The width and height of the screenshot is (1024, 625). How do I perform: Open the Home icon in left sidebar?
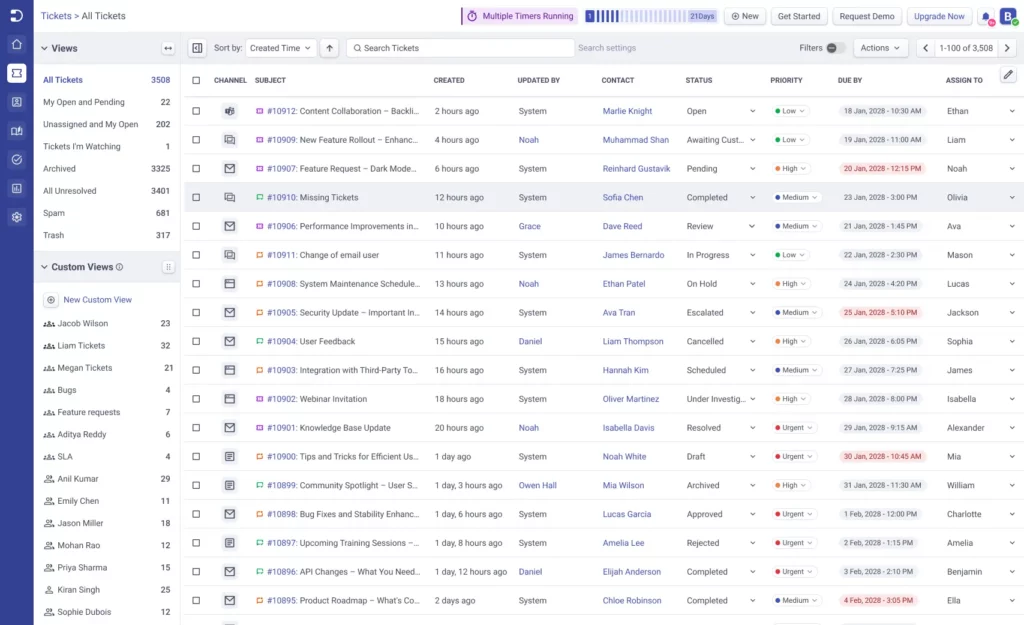pos(16,44)
